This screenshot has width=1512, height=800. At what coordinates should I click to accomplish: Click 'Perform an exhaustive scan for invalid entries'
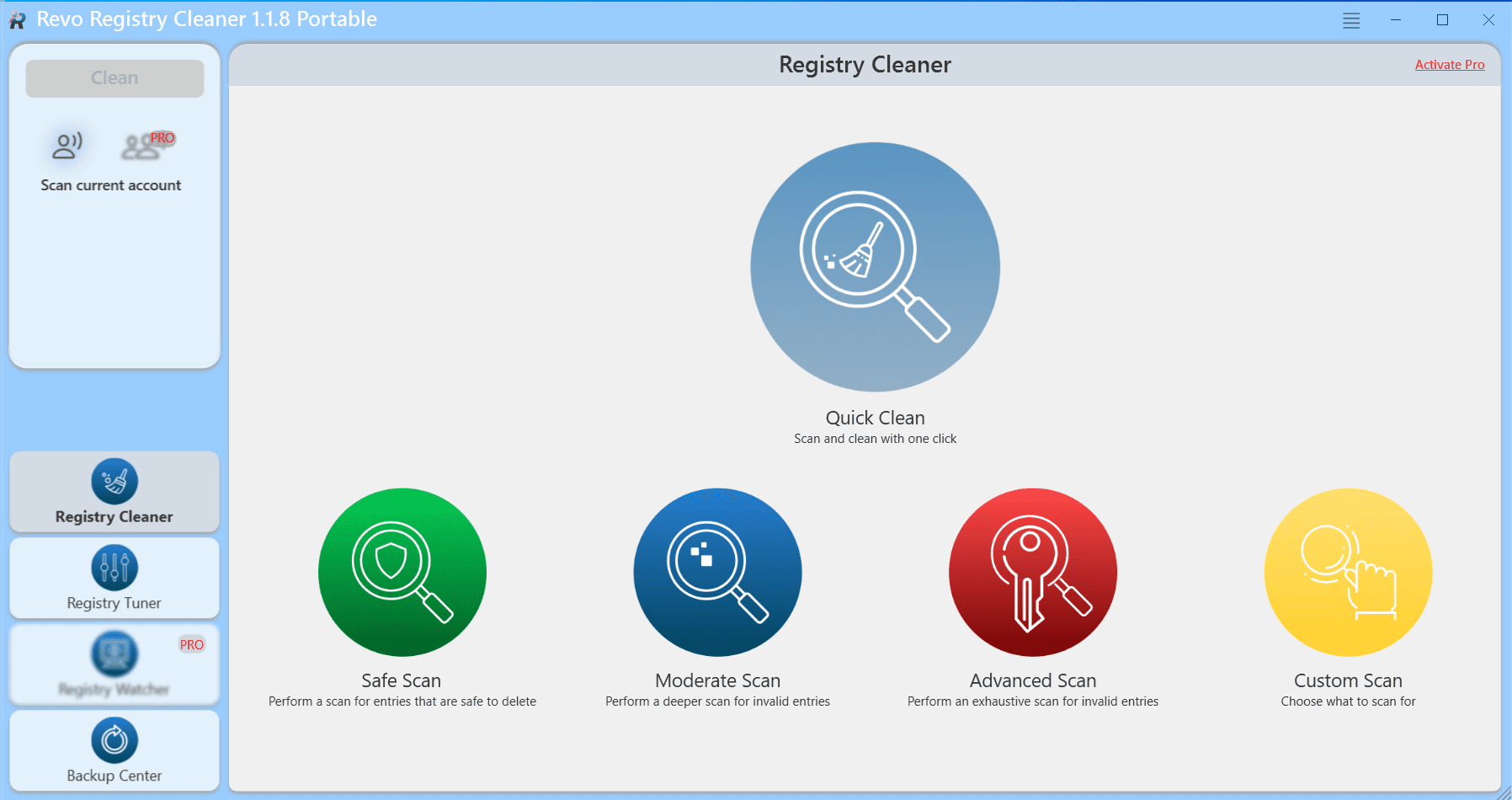point(1033,701)
